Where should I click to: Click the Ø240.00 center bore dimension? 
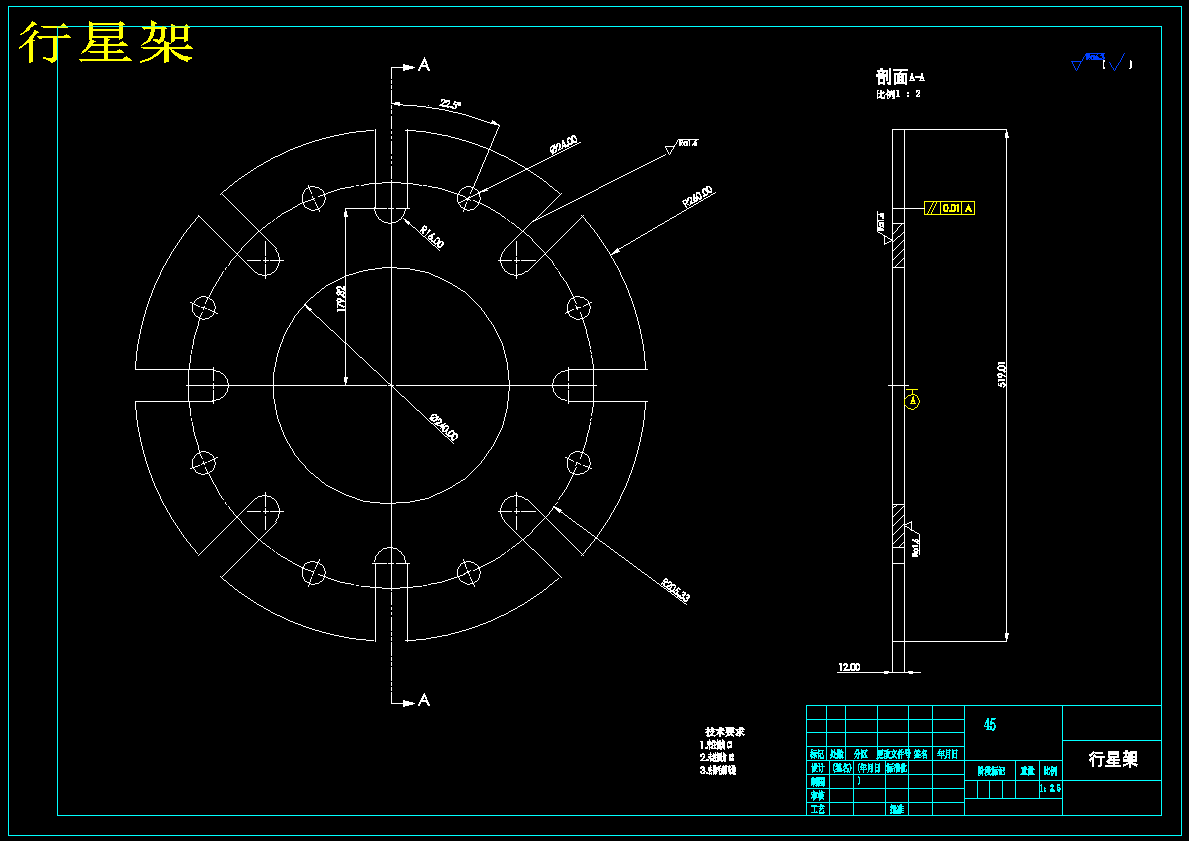coord(444,428)
